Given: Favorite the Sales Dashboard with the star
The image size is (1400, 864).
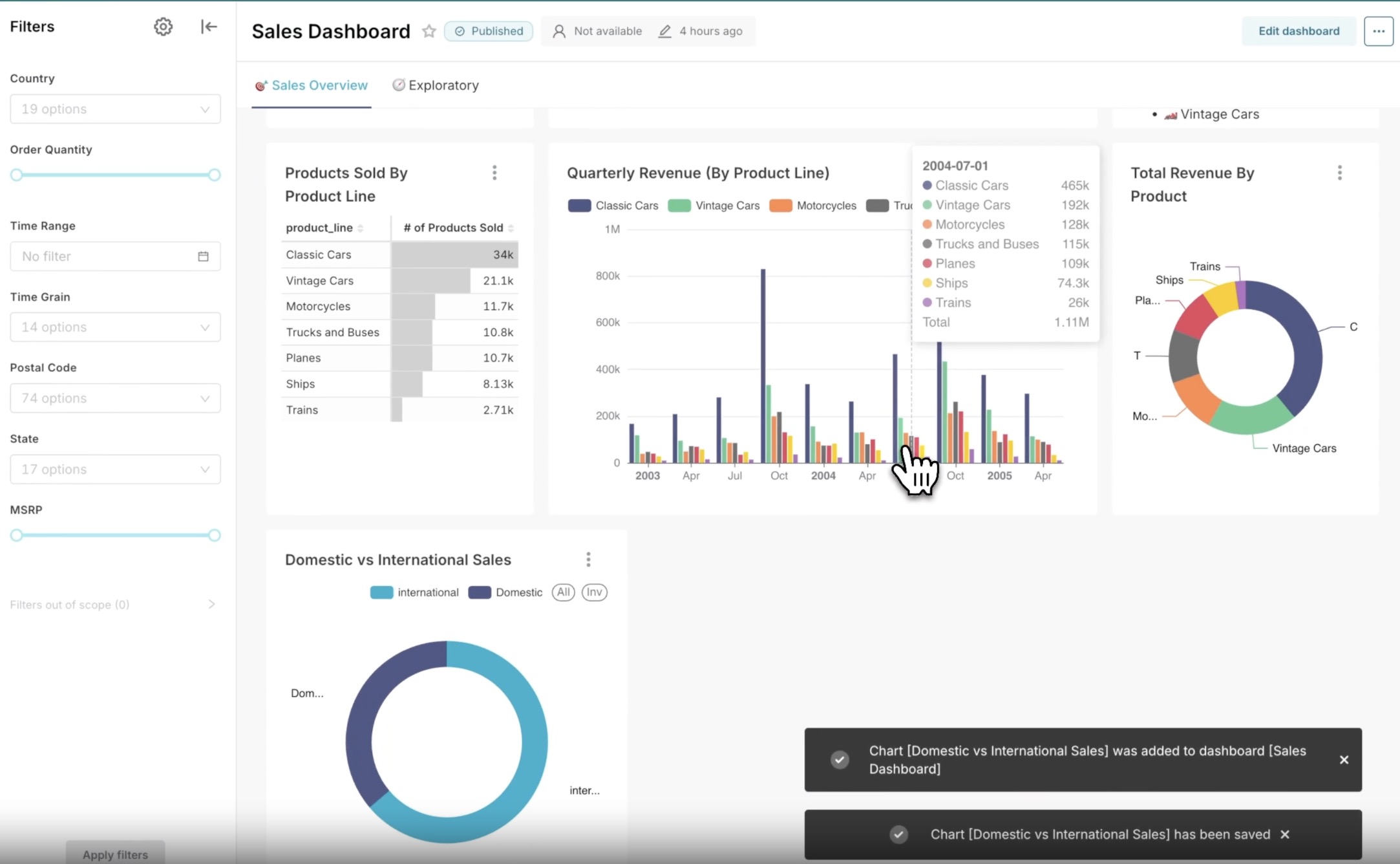Looking at the screenshot, I should pos(429,31).
